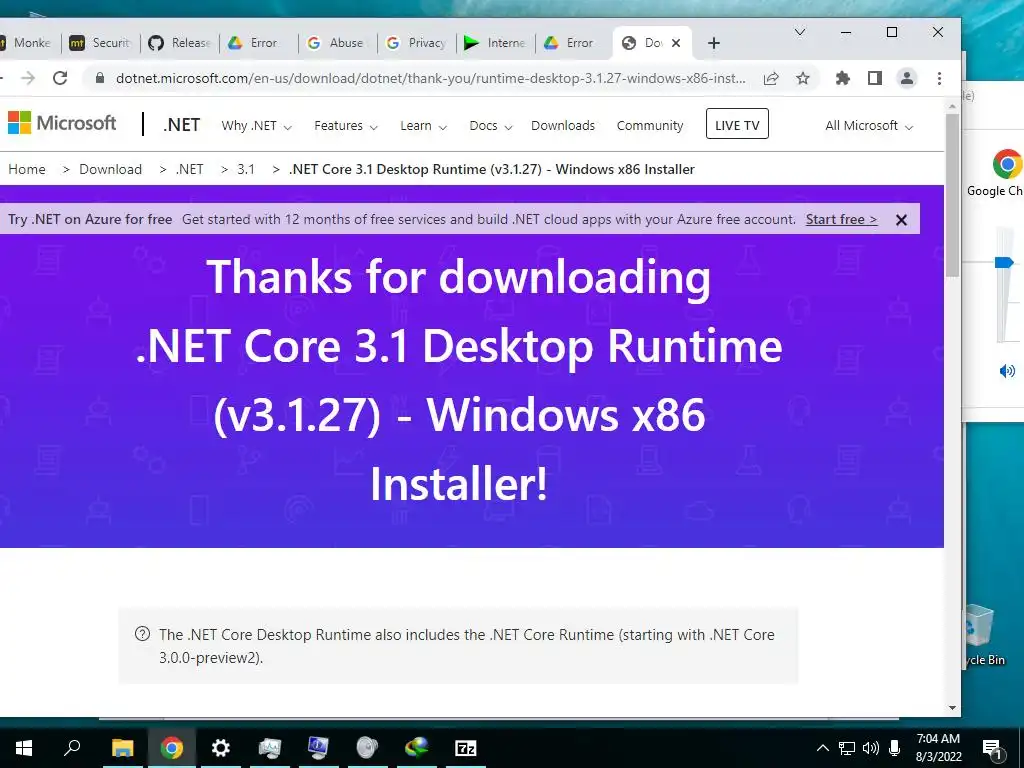Open the Recycle Bin desktop icon

tap(982, 635)
